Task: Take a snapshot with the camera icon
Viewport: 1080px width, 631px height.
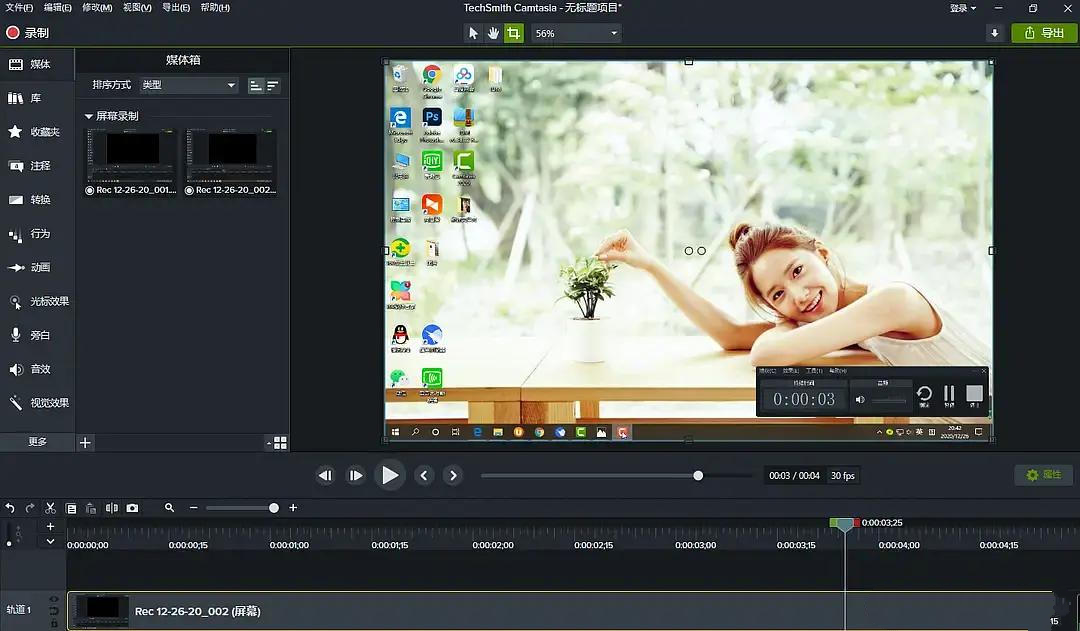Action: click(x=132, y=508)
